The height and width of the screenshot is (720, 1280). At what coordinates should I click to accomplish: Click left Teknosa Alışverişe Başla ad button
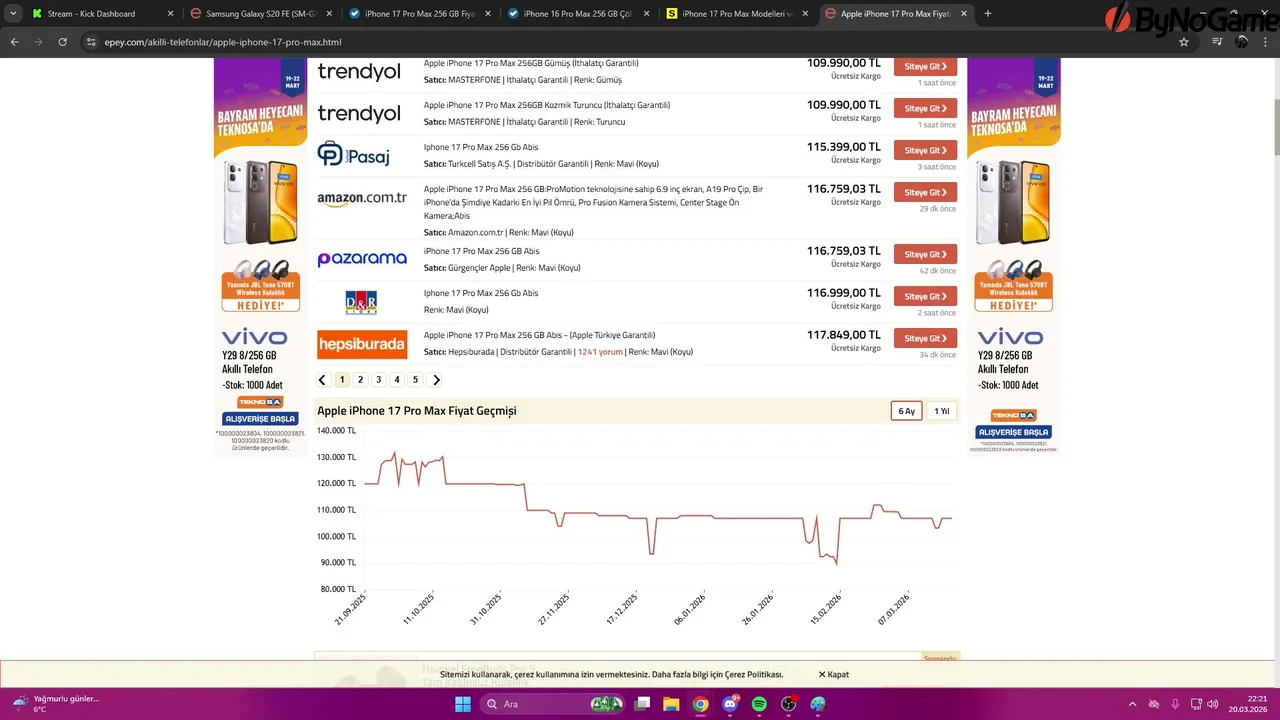point(260,418)
